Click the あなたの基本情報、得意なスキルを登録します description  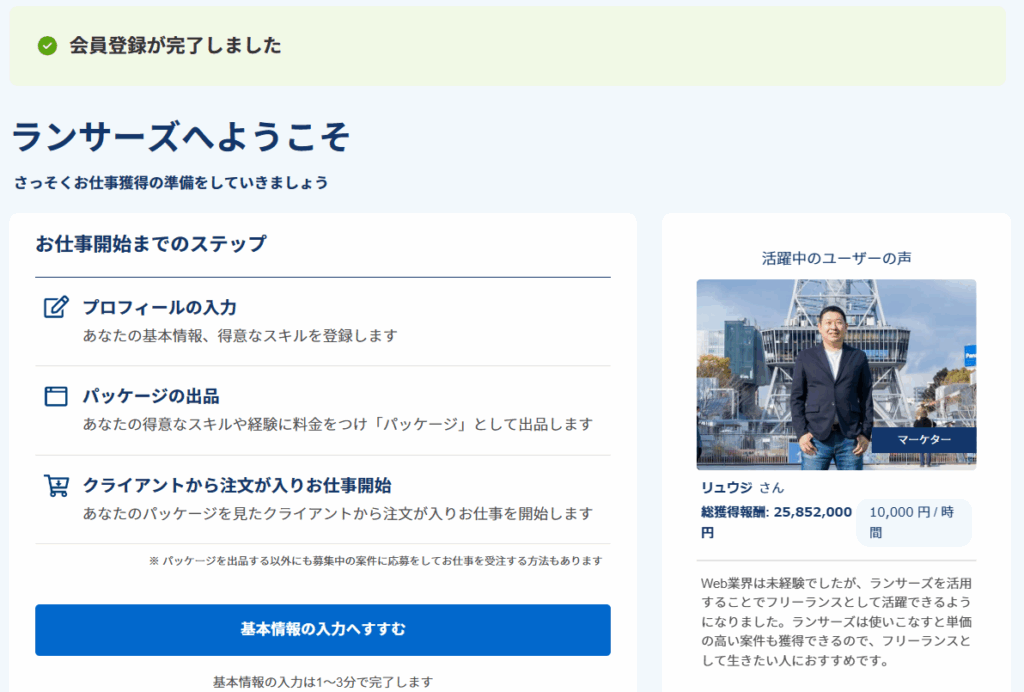[x=240, y=336]
